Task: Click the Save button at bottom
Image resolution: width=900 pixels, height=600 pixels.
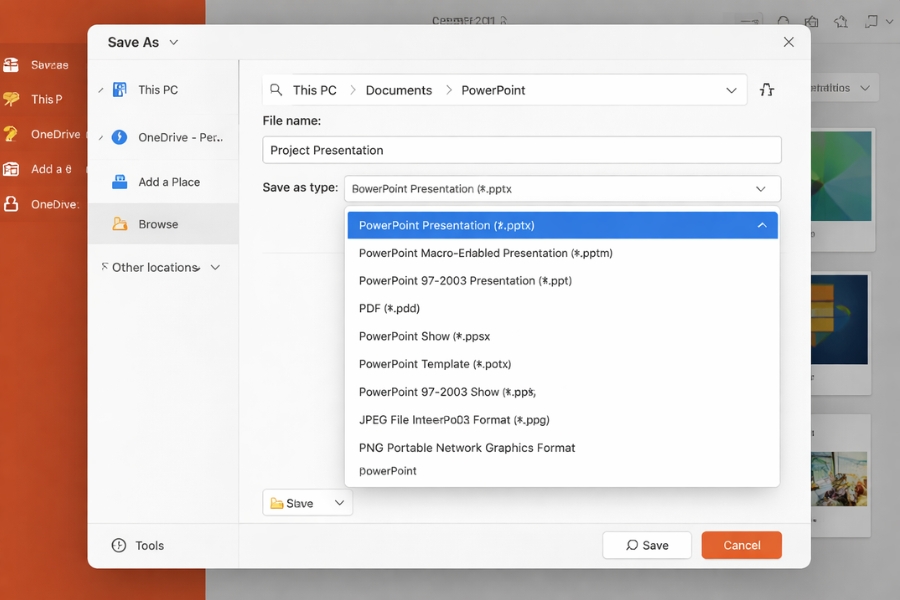Action: coord(647,545)
